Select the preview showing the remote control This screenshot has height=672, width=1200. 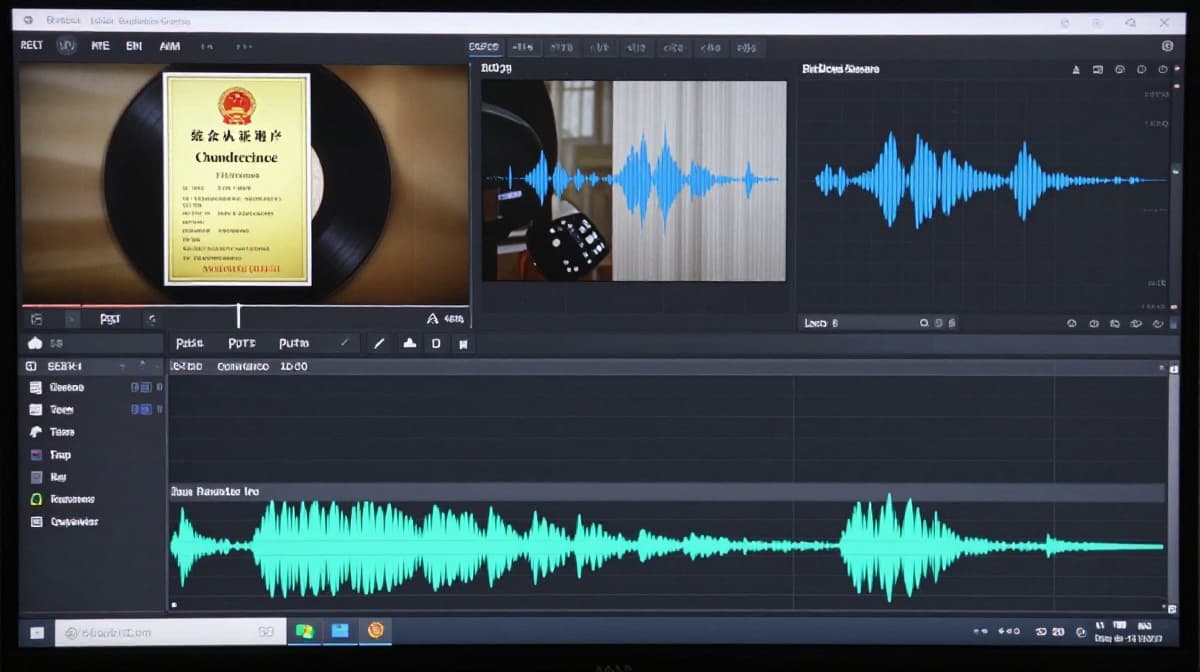pos(633,181)
